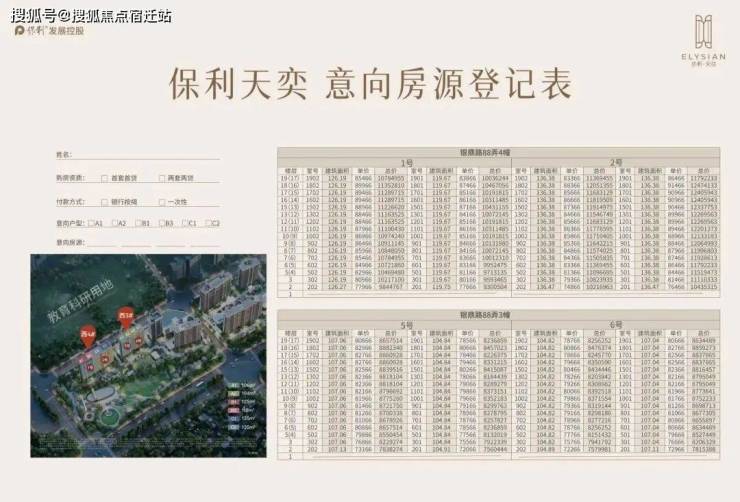Click the A1 green legend swatch

(234, 385)
